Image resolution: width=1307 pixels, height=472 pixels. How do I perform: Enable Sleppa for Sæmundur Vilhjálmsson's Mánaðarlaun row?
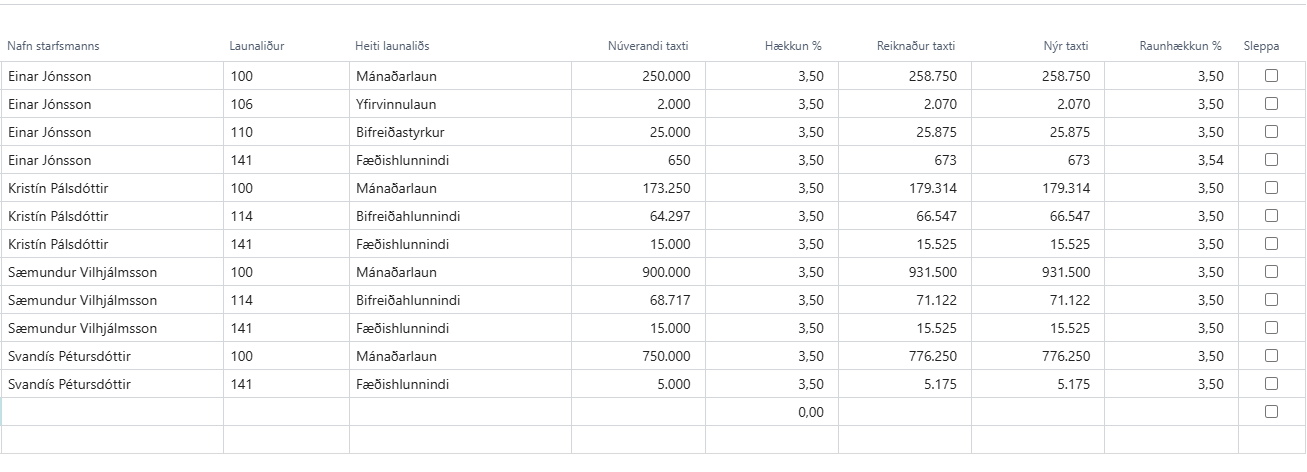pos(1271,271)
